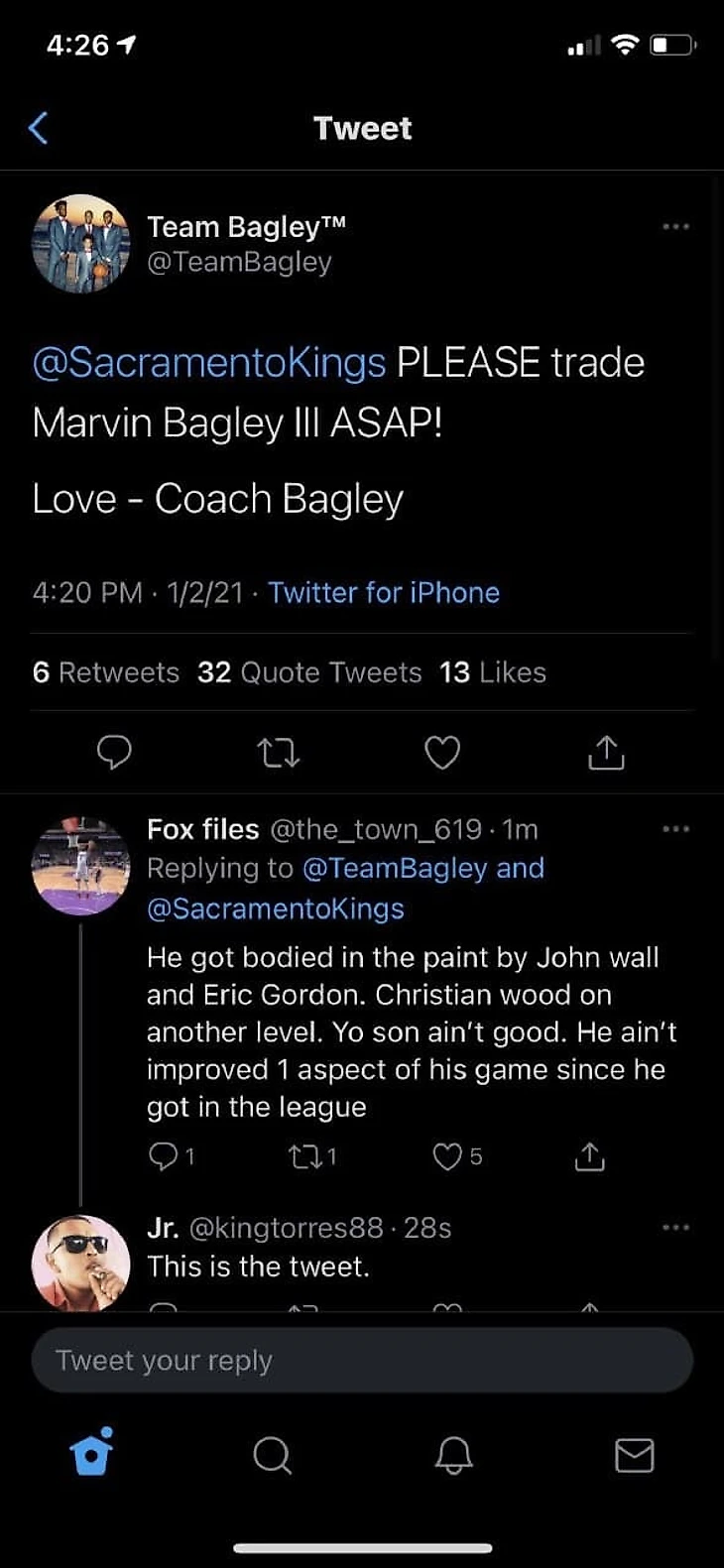724x1568 pixels.
Task: Open the Home tab in bottom bar
Action: point(91,1454)
